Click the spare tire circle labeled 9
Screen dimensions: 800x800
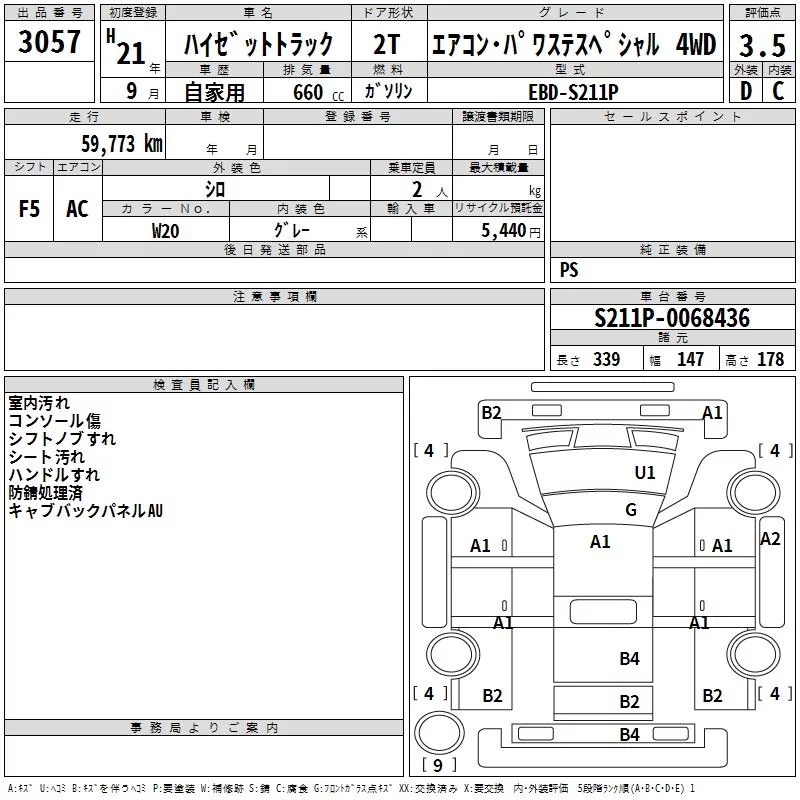[x=439, y=732]
